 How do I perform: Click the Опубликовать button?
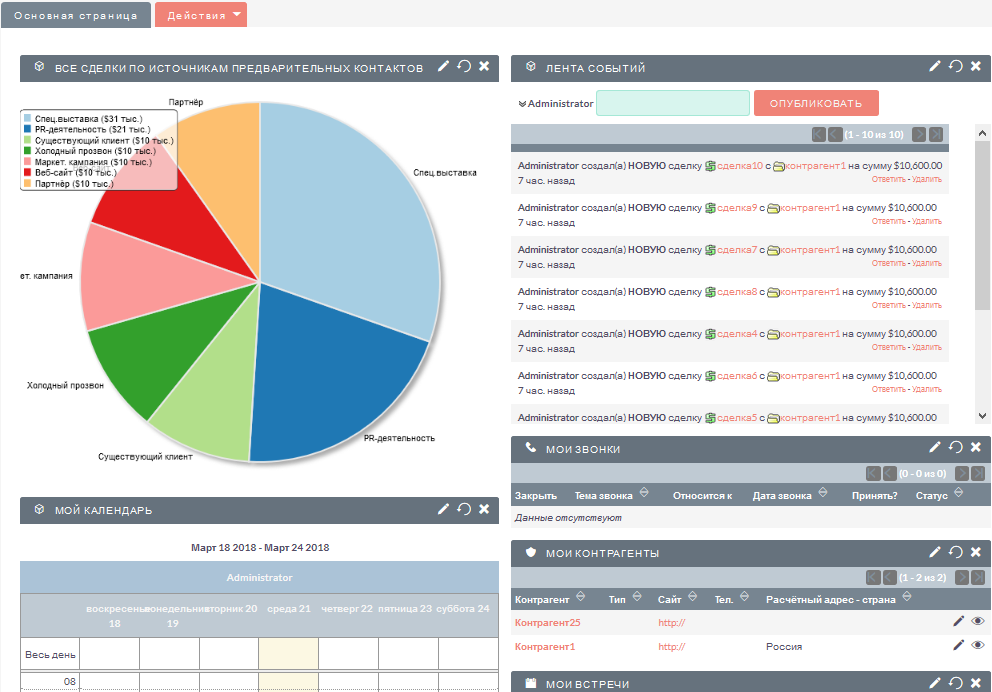coord(816,103)
